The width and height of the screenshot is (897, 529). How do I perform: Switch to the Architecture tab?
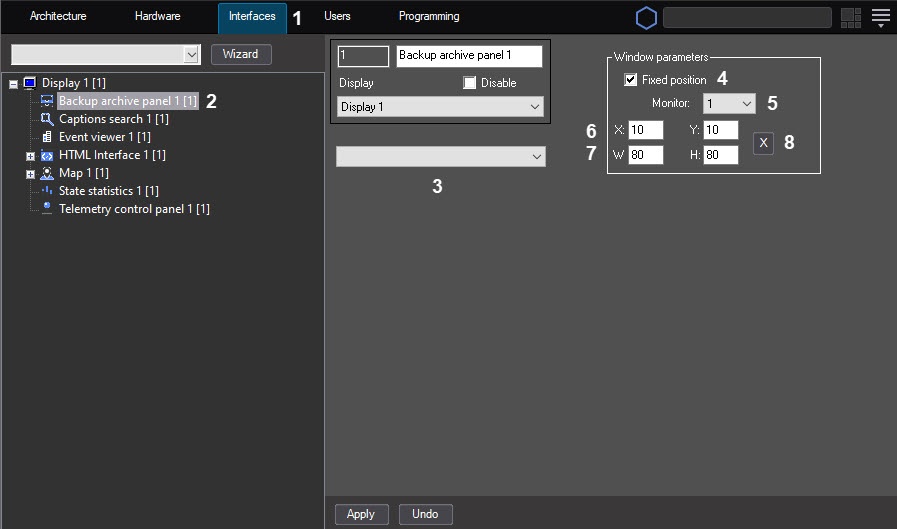coord(58,17)
